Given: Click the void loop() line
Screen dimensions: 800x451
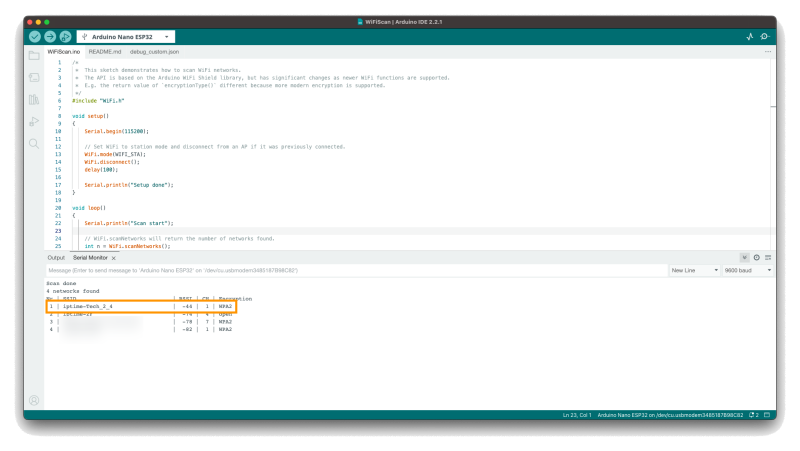Looking at the screenshot, I should tap(89, 208).
